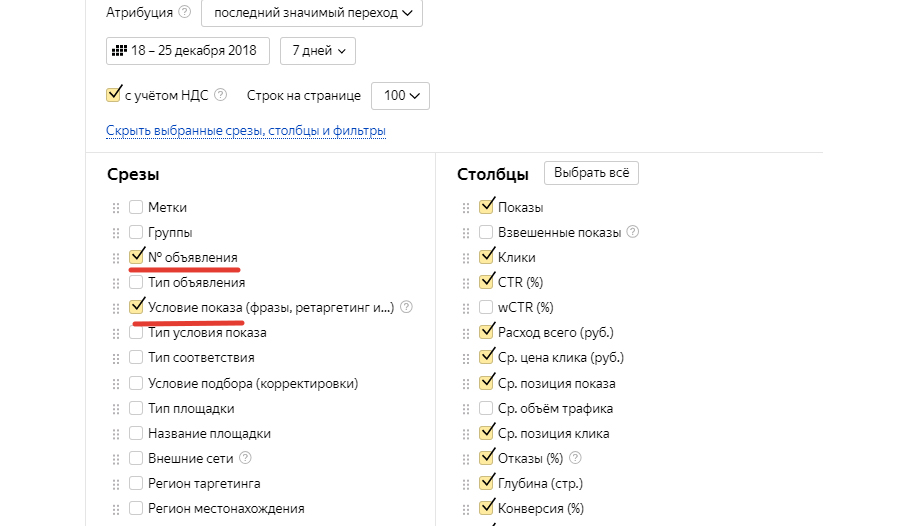Screen dimensions: 900x526
Task: Open the attribution model dropdown
Action: point(312,13)
